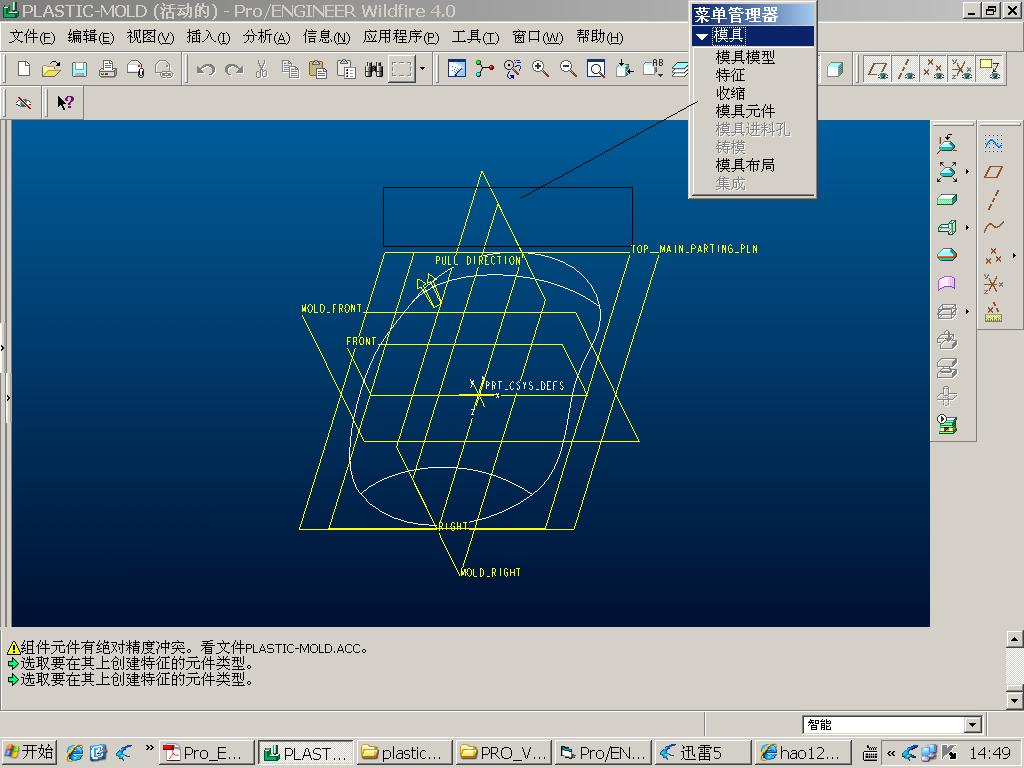The image size is (1024, 768).
Task: Click the mold part locate reference icon
Action: click(947, 144)
